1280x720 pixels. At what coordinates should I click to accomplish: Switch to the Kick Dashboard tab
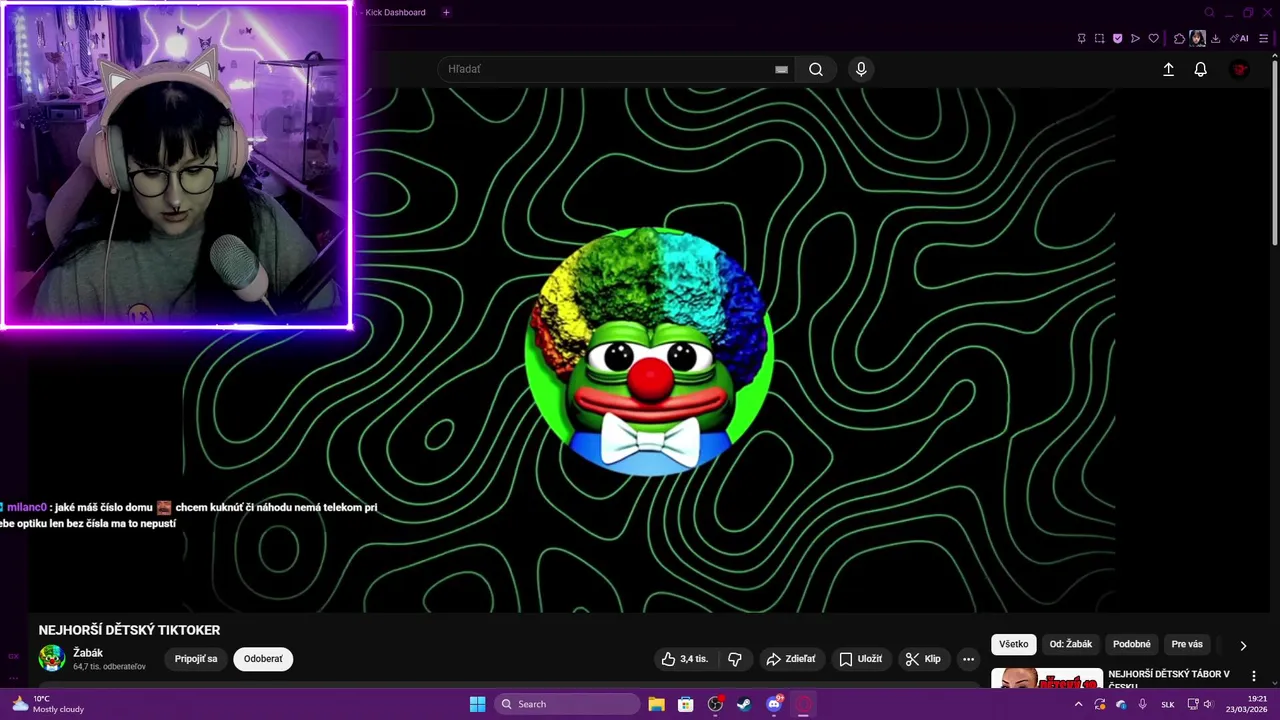(x=395, y=12)
